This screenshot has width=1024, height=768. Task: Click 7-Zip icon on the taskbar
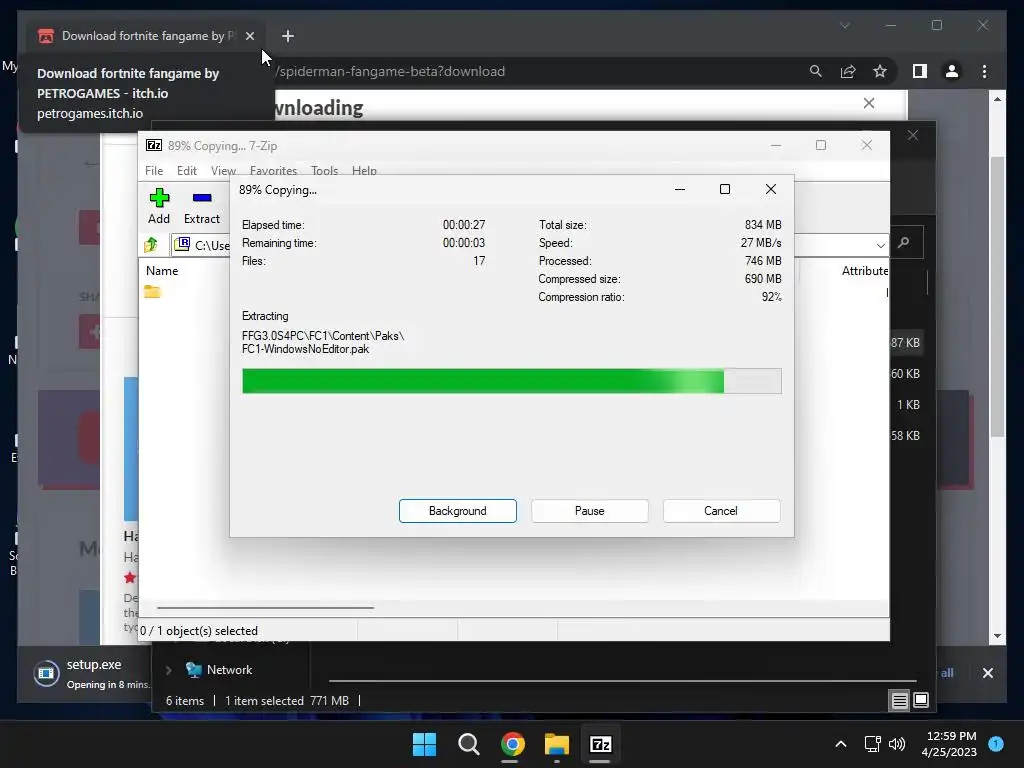tap(601, 744)
